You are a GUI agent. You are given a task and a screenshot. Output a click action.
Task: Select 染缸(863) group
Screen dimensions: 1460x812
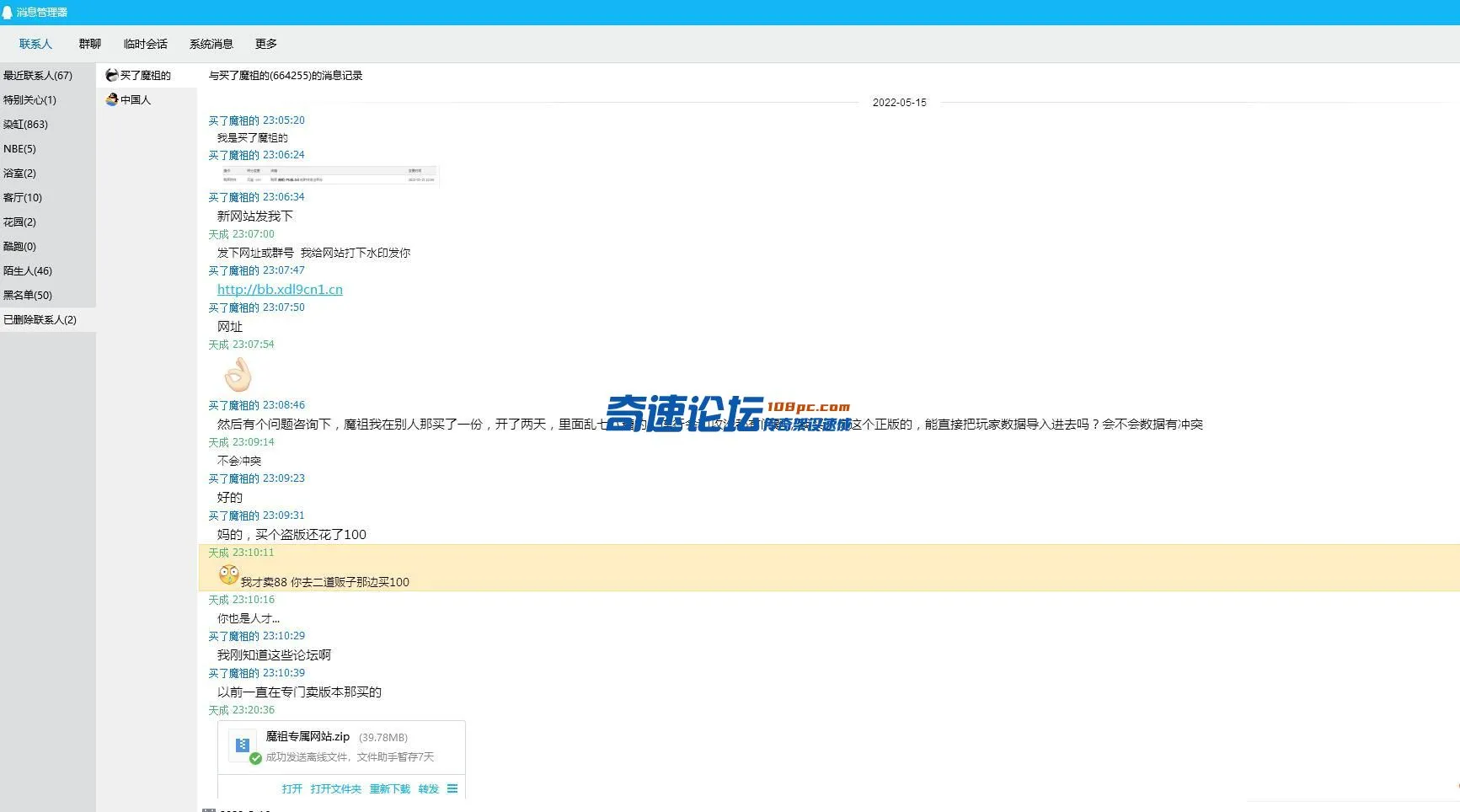[47, 124]
